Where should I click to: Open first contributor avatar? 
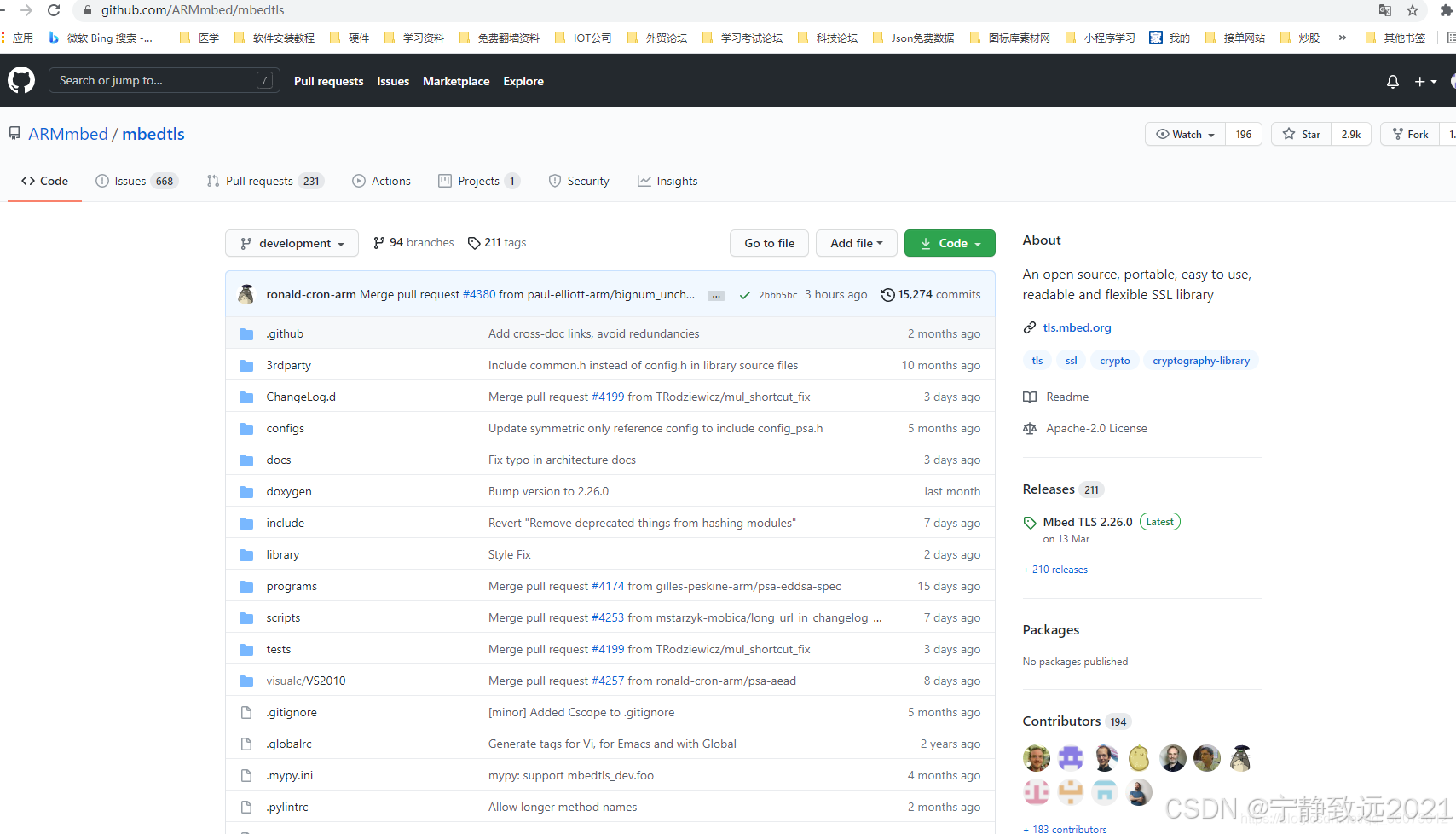[1037, 758]
